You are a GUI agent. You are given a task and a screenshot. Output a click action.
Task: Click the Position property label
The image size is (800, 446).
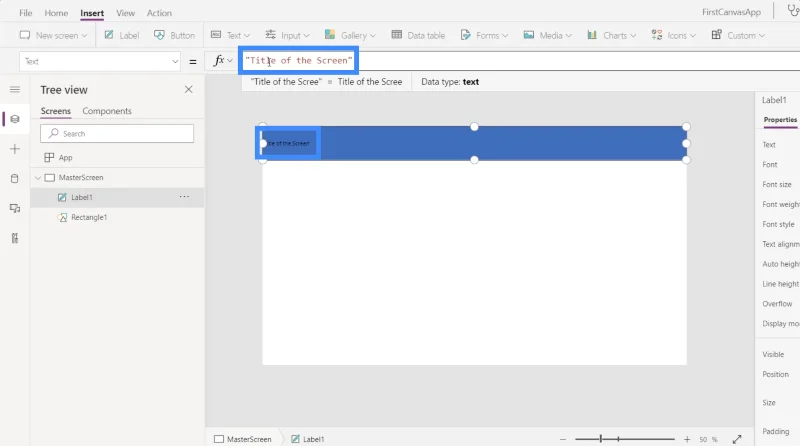pos(775,374)
